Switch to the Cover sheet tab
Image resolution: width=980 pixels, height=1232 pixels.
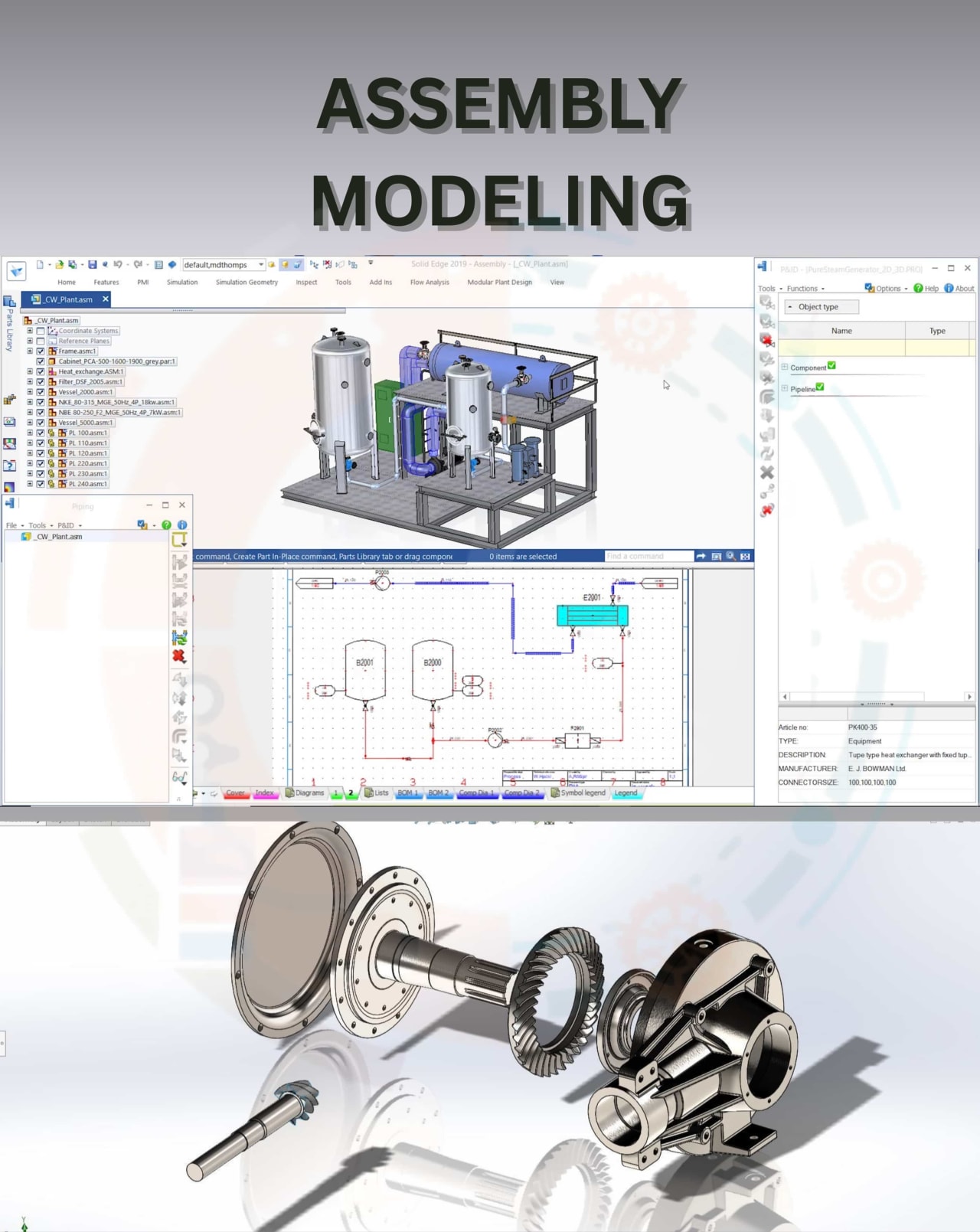point(235,793)
